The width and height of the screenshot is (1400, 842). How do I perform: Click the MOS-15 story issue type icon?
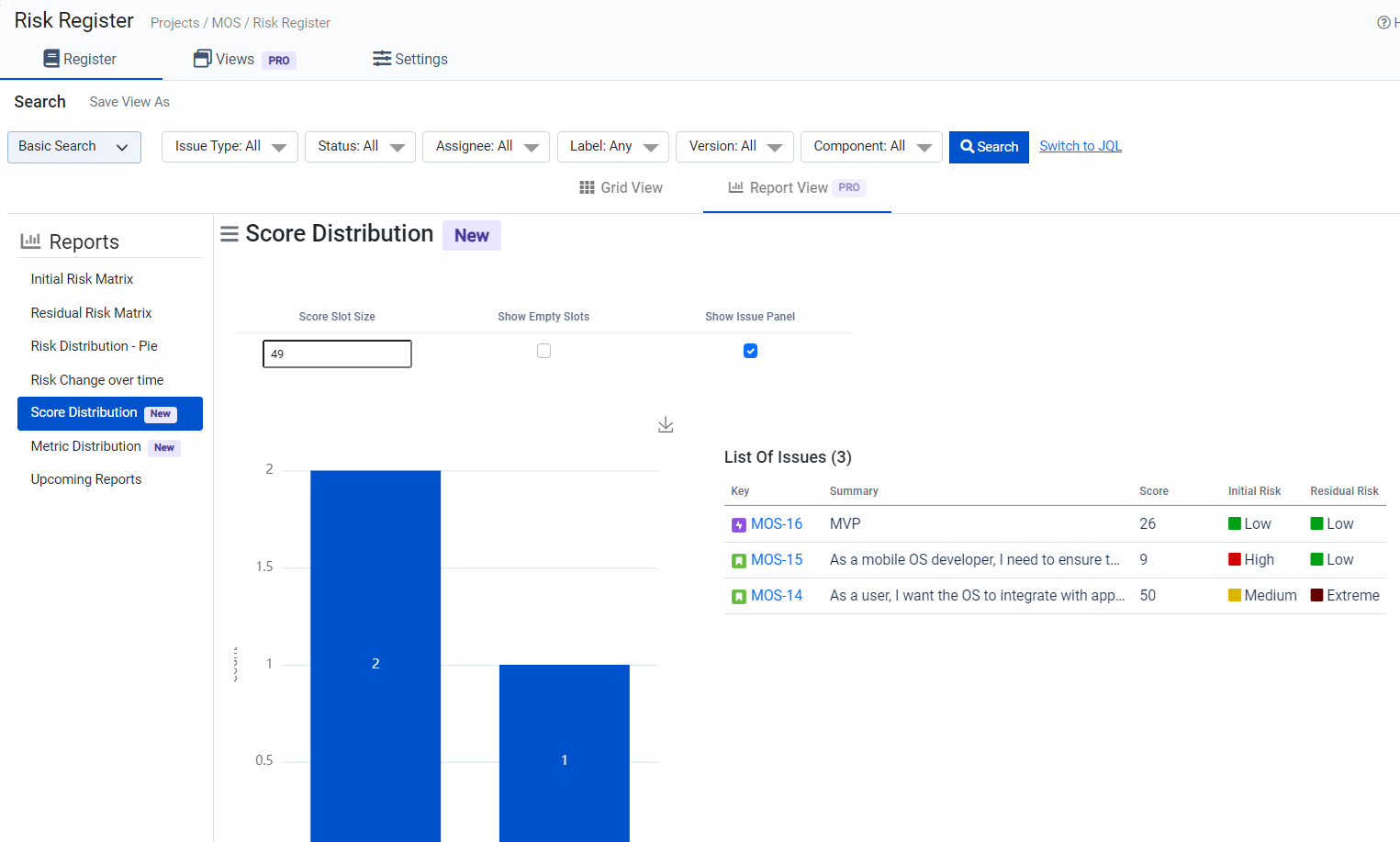point(739,561)
